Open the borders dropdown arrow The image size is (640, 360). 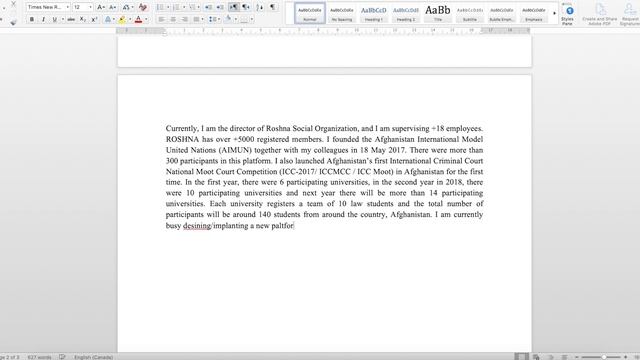pos(252,20)
